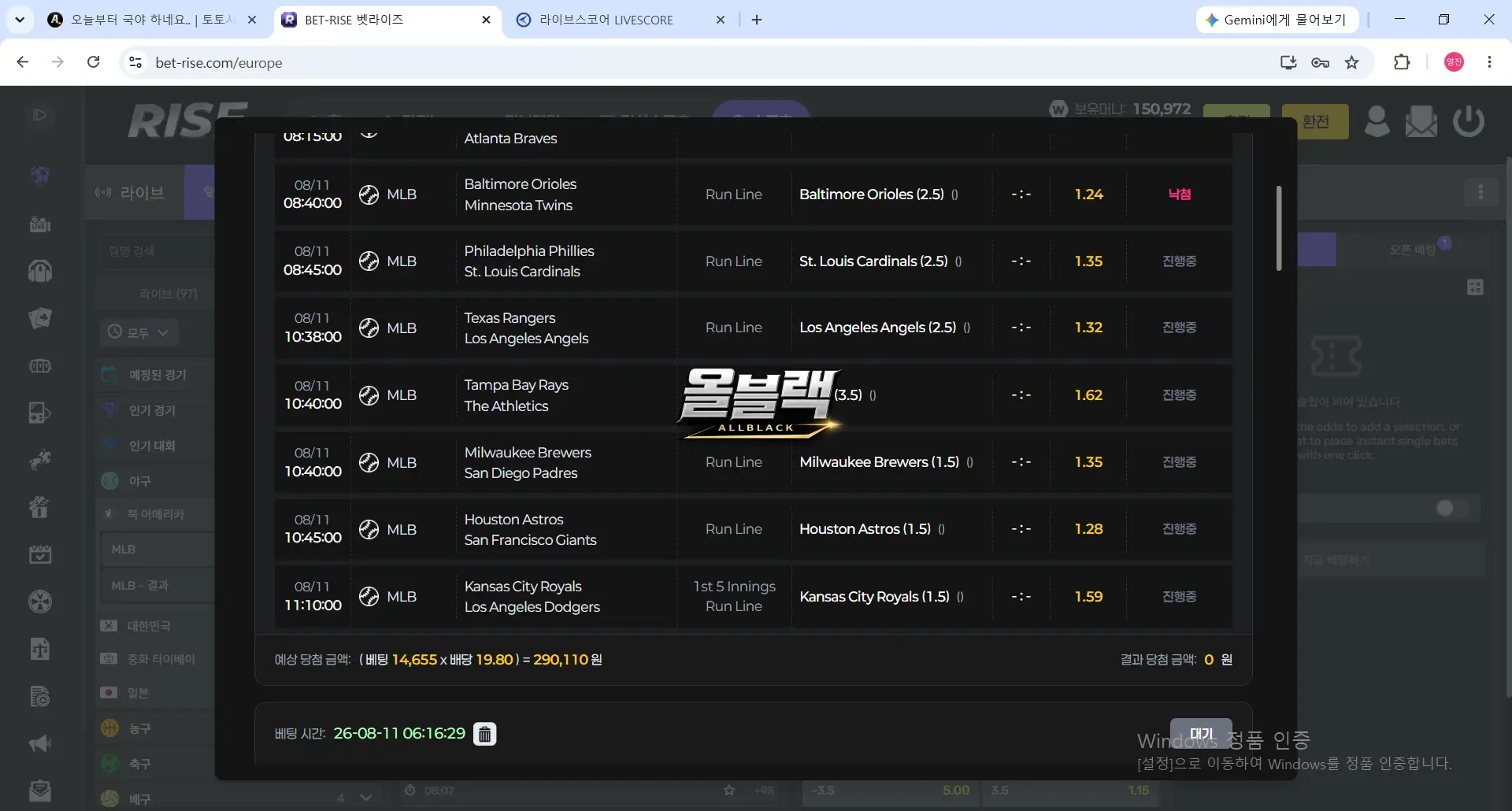
Task: Open the gift box icon in the sidebar
Action: pos(40,507)
